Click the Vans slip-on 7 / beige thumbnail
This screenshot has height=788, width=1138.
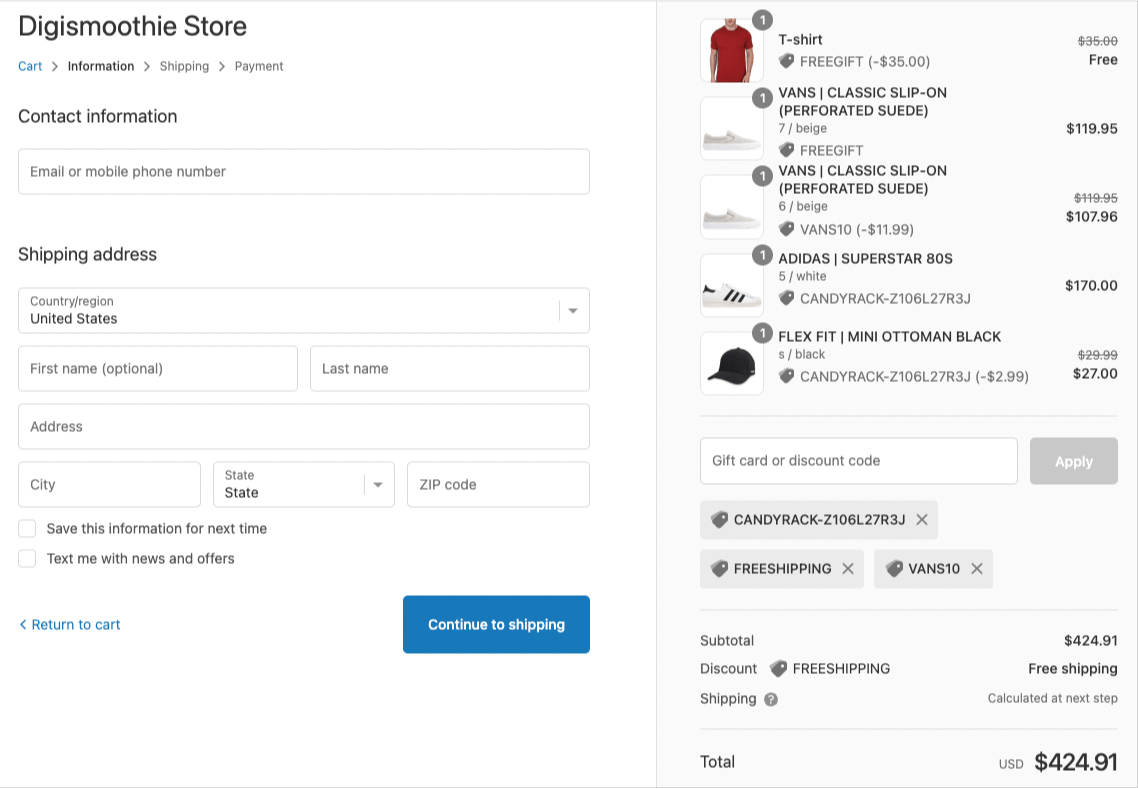coord(732,128)
